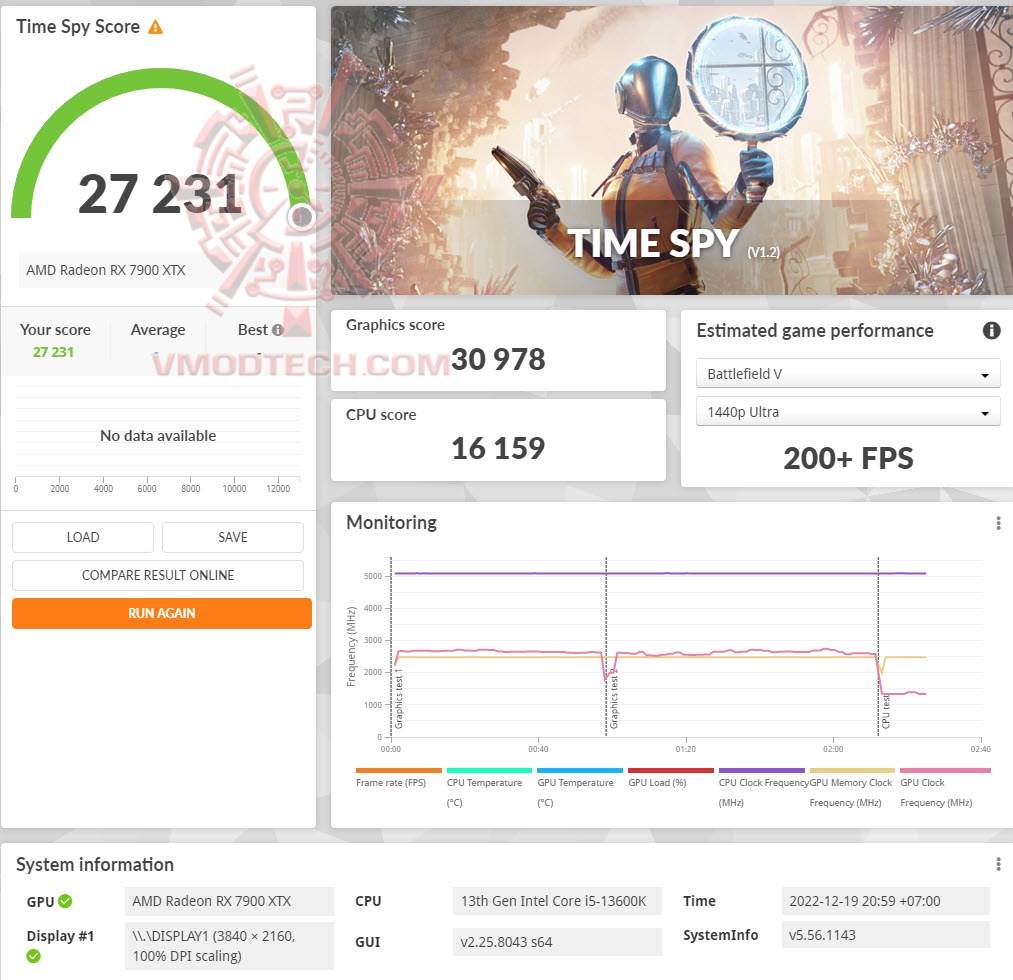
Task: Open the Monitoring panel options menu
Action: coord(997,522)
